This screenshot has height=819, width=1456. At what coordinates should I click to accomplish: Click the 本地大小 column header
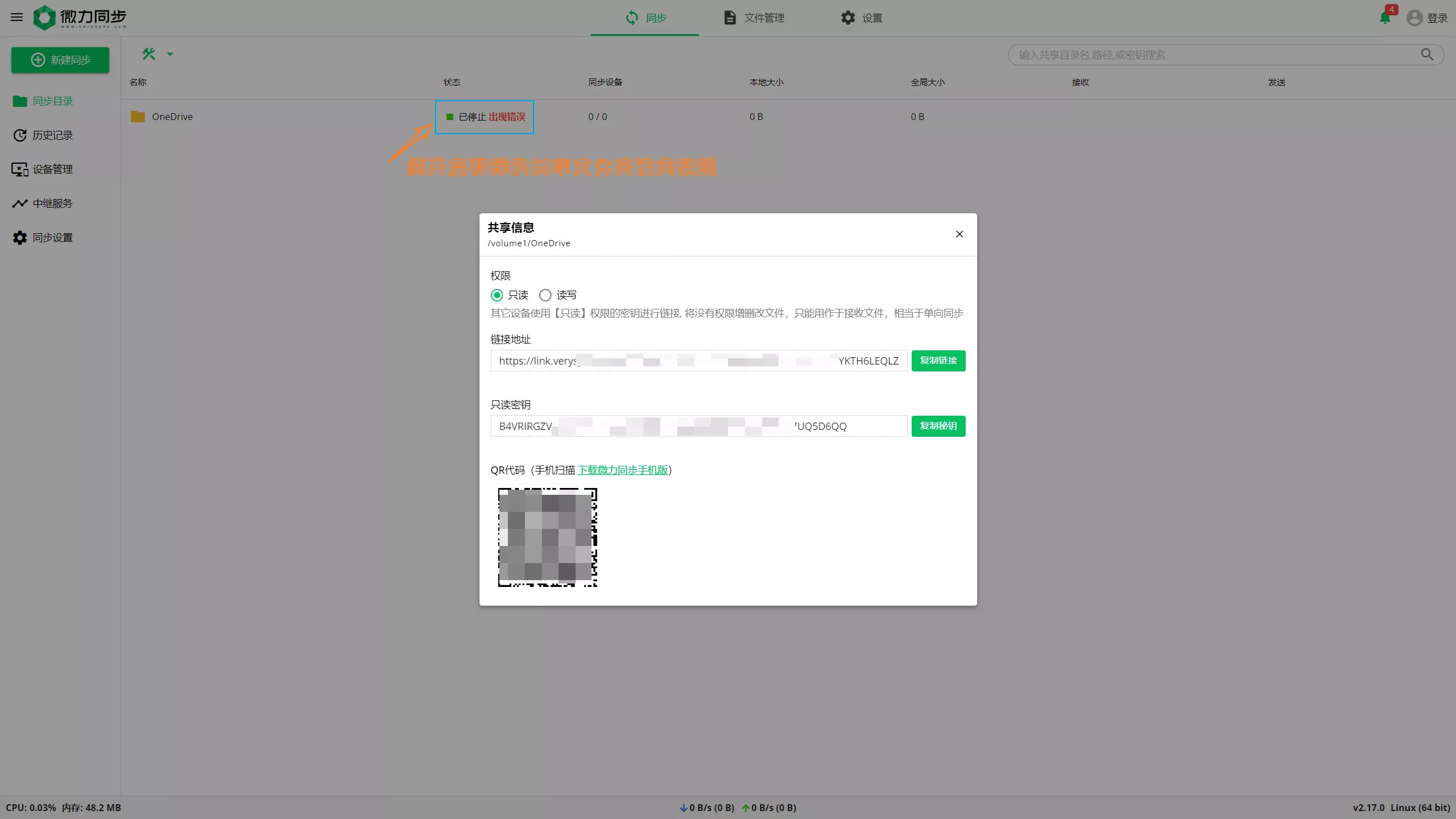pos(767,82)
